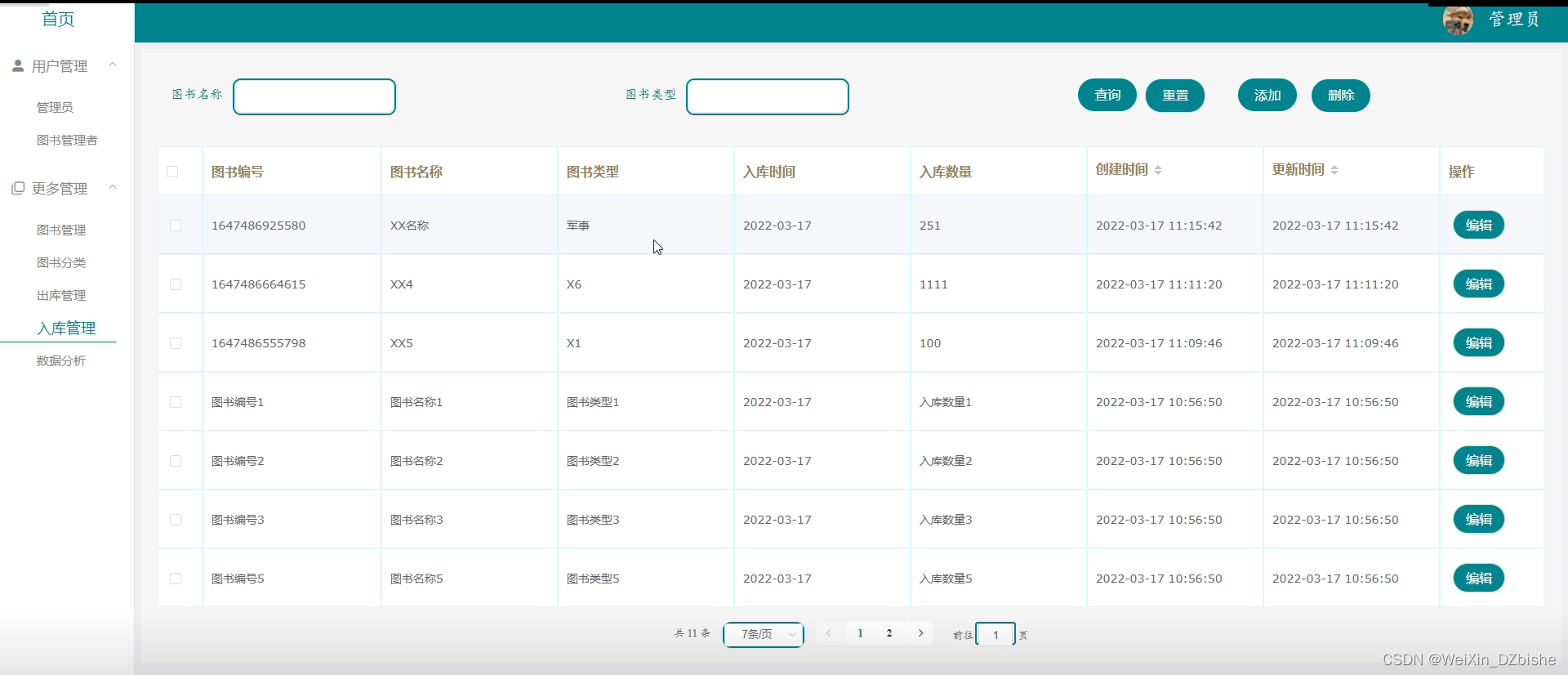
Task: Toggle select-all checkbox in table header
Action: pos(172,172)
